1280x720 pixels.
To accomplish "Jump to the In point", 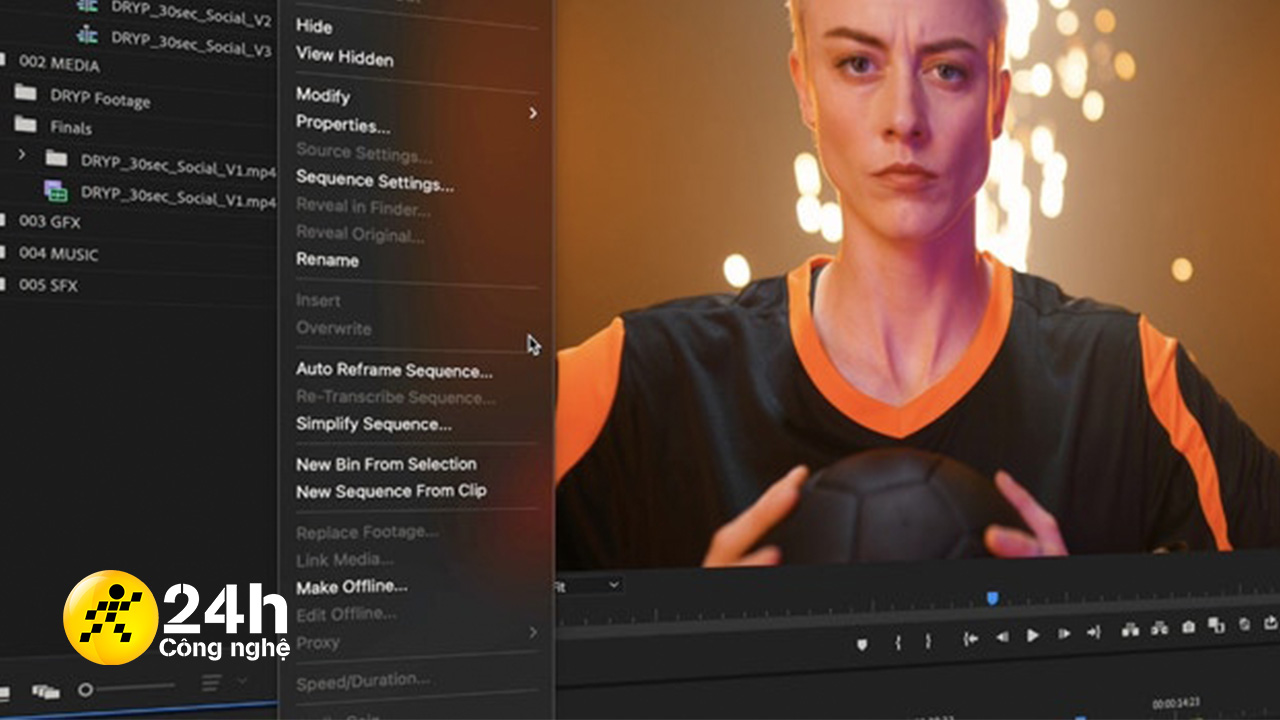I will click(x=970, y=638).
